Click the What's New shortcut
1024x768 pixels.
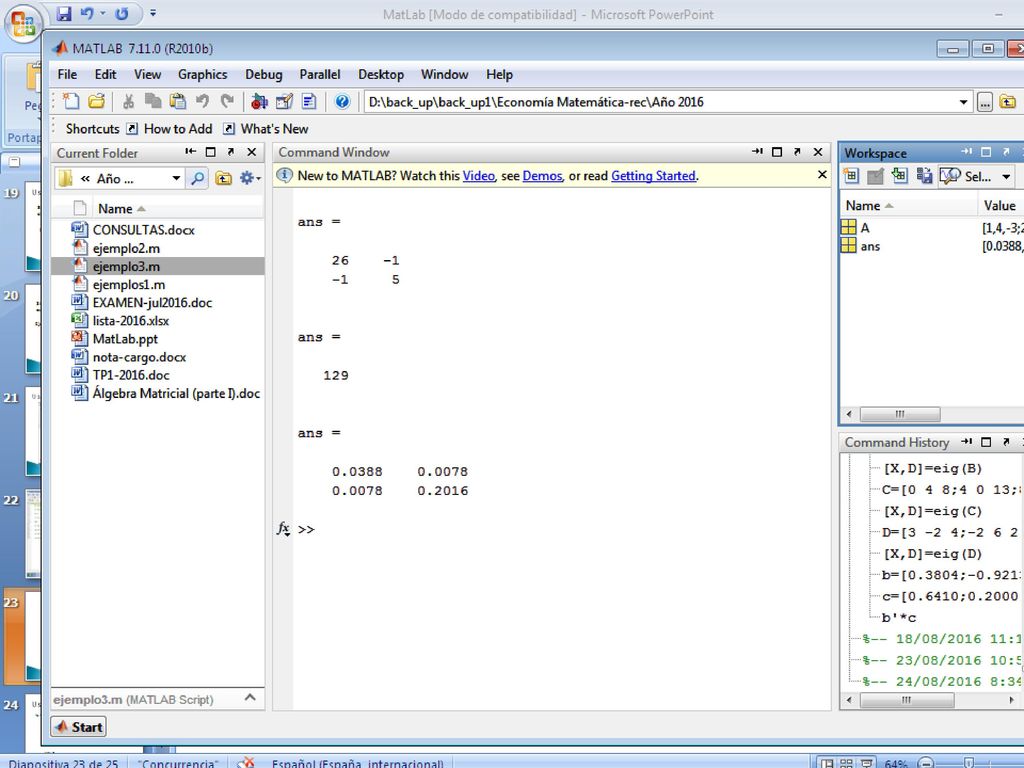[266, 129]
